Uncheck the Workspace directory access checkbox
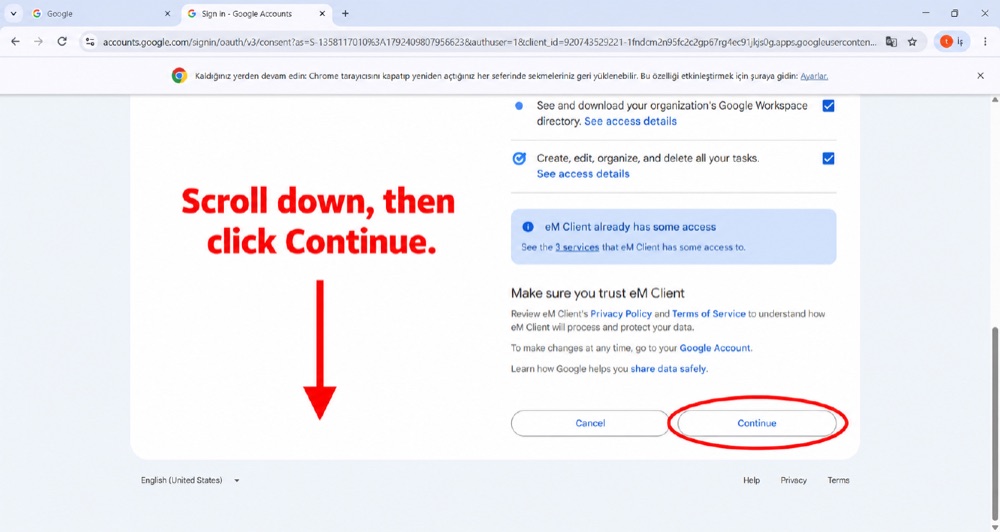 [x=828, y=106]
